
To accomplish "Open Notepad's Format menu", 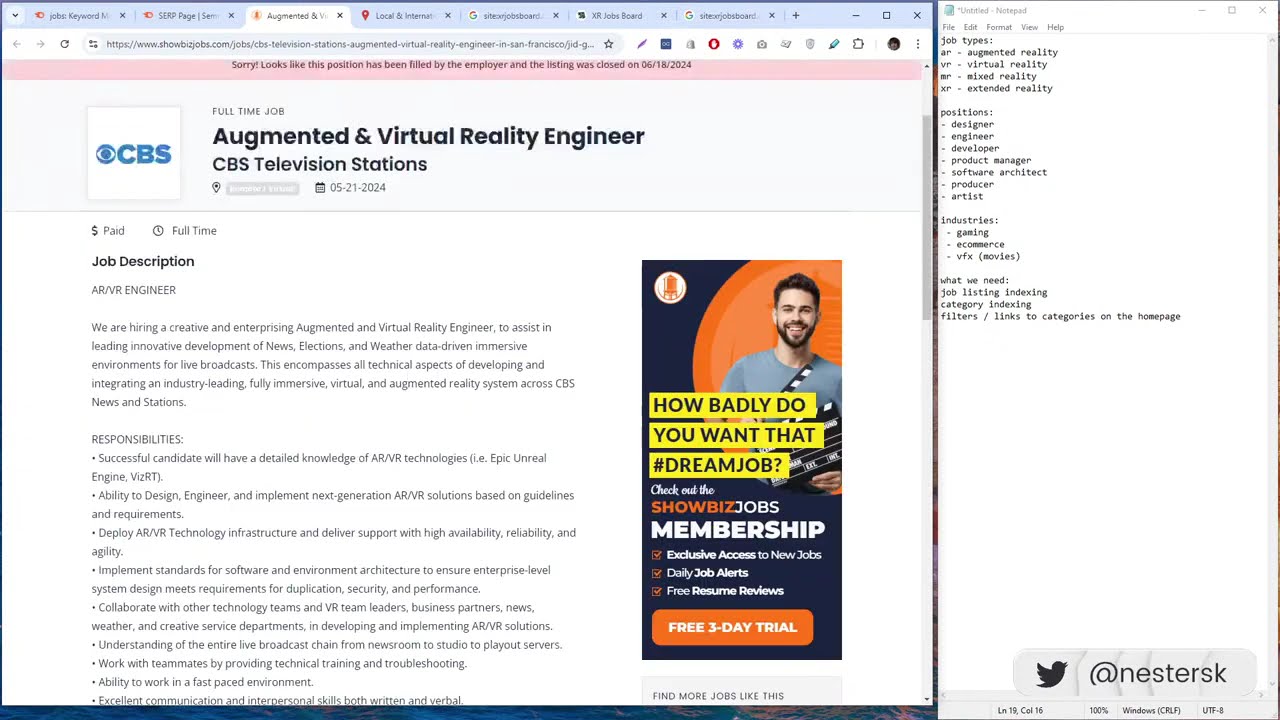I will [999, 27].
